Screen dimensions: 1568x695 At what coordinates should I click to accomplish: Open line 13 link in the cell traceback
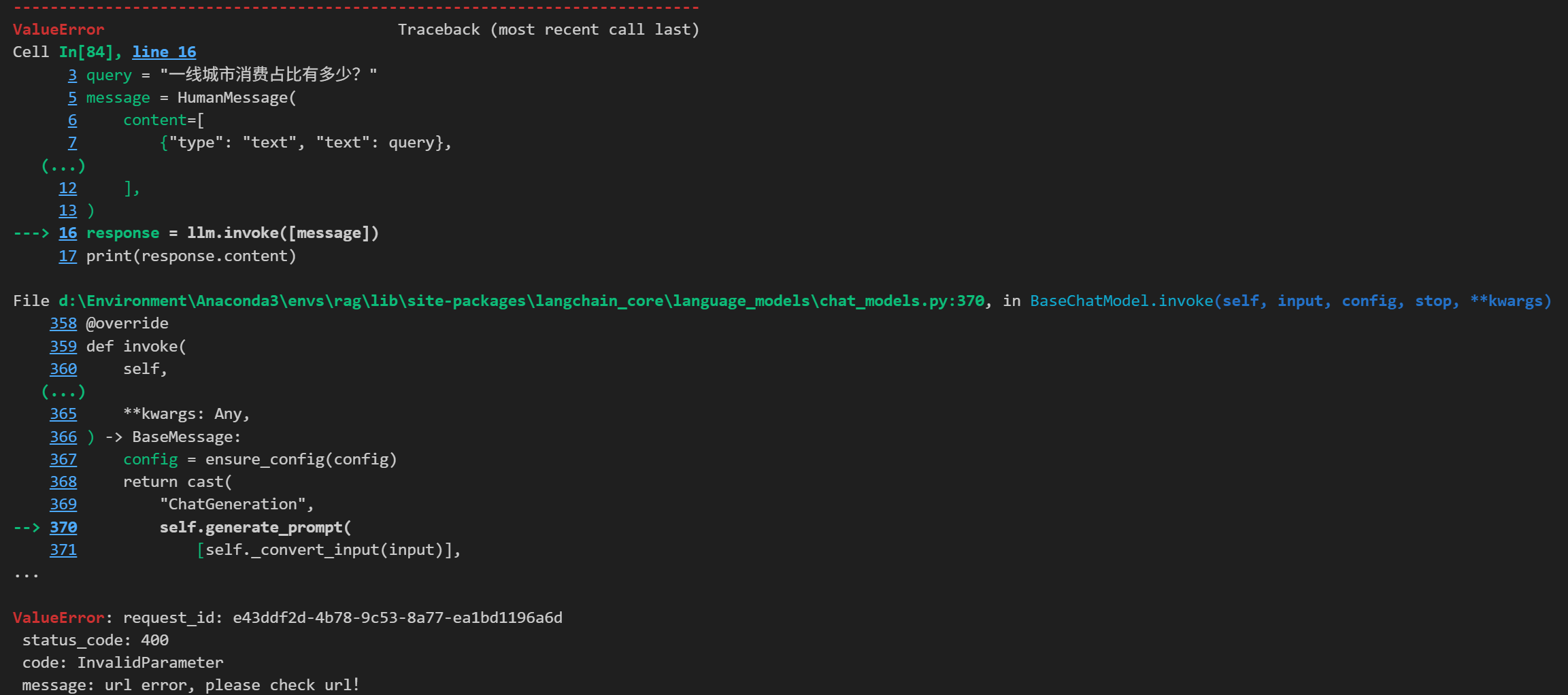click(x=67, y=211)
